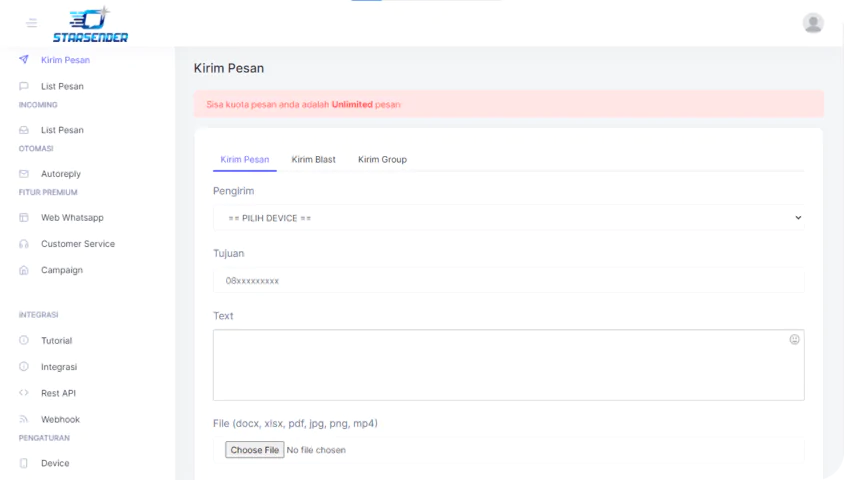Switch to the Kirim Group tab
The image size is (844, 480).
[x=382, y=160]
